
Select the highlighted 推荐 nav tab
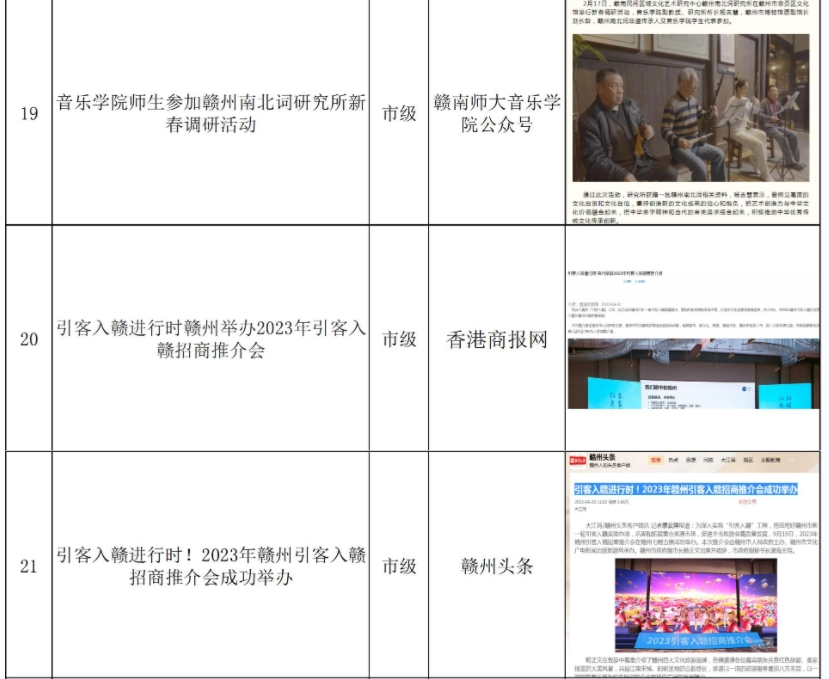point(656,461)
